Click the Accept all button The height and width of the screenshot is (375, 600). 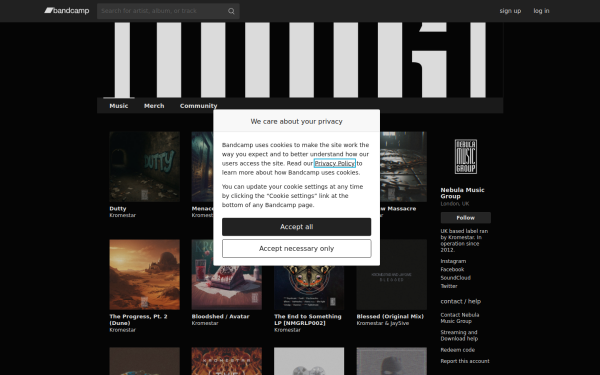pos(297,227)
